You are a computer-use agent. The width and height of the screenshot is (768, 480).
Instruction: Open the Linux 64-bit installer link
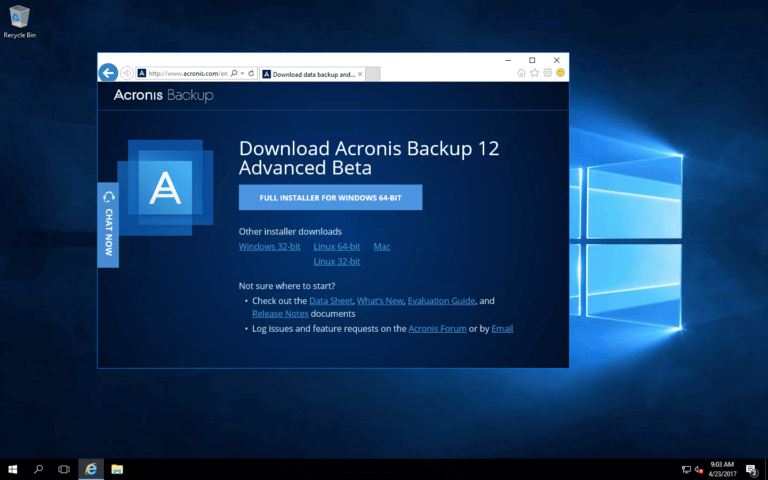pyautogui.click(x=337, y=246)
